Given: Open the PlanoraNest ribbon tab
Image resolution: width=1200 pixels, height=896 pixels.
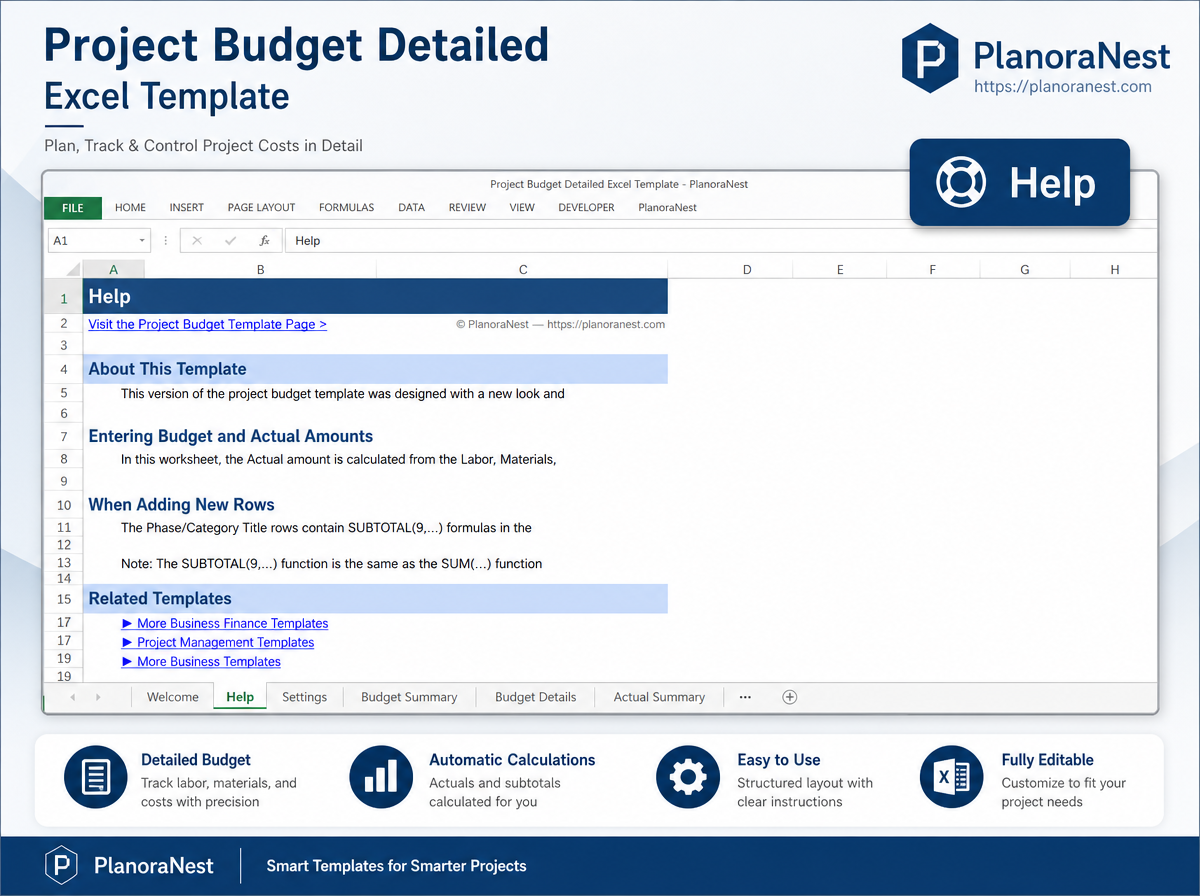Looking at the screenshot, I should coord(667,208).
